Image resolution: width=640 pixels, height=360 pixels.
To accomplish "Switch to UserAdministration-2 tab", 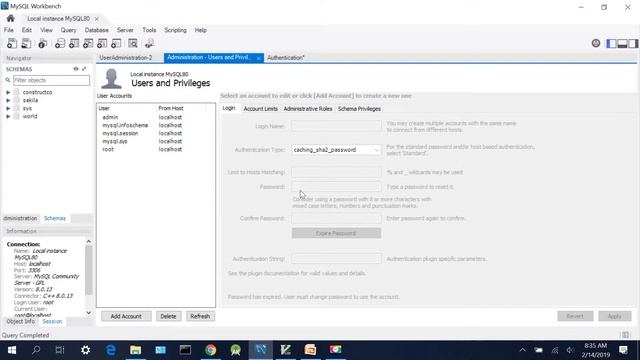I will coord(126,58).
